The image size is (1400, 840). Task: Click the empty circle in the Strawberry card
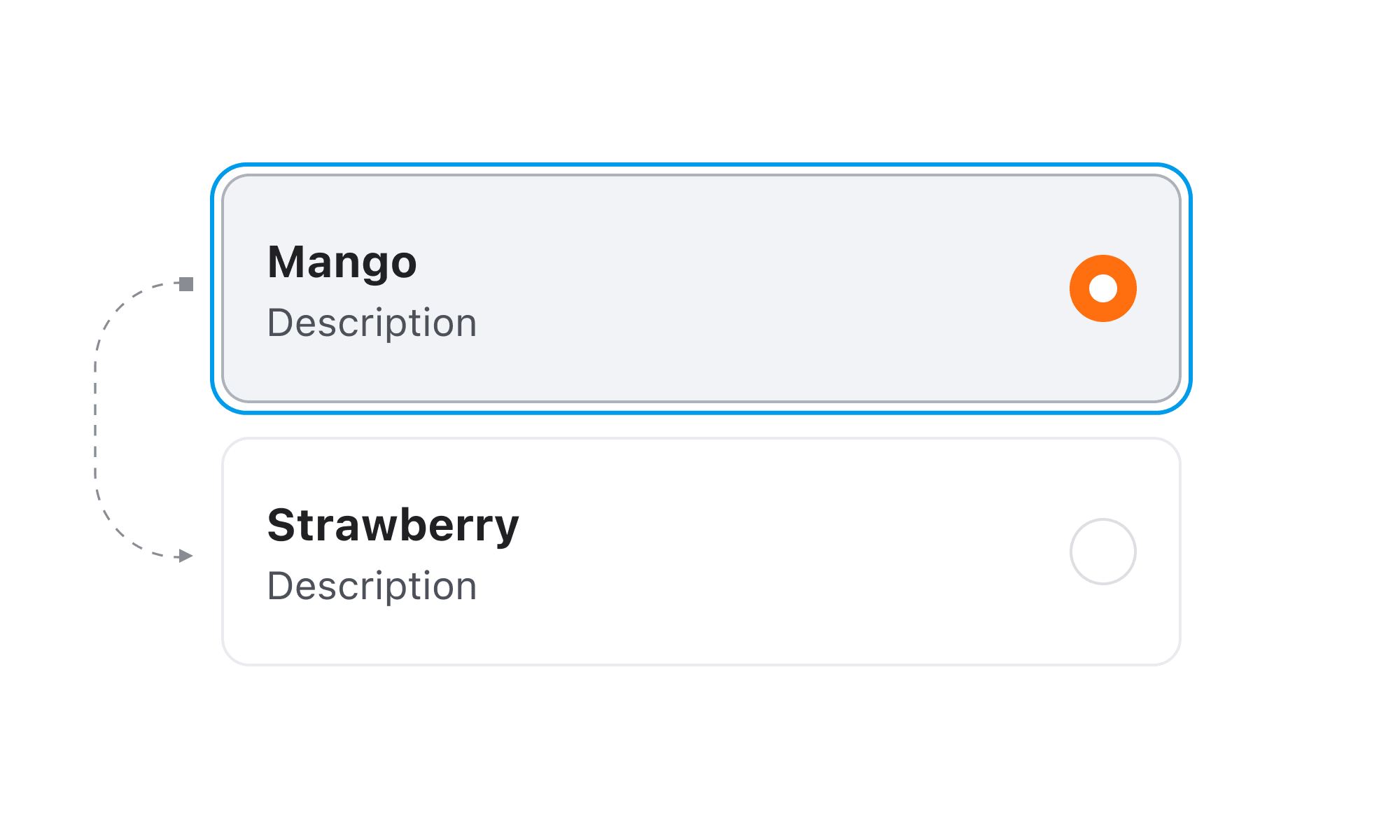click(x=1102, y=552)
